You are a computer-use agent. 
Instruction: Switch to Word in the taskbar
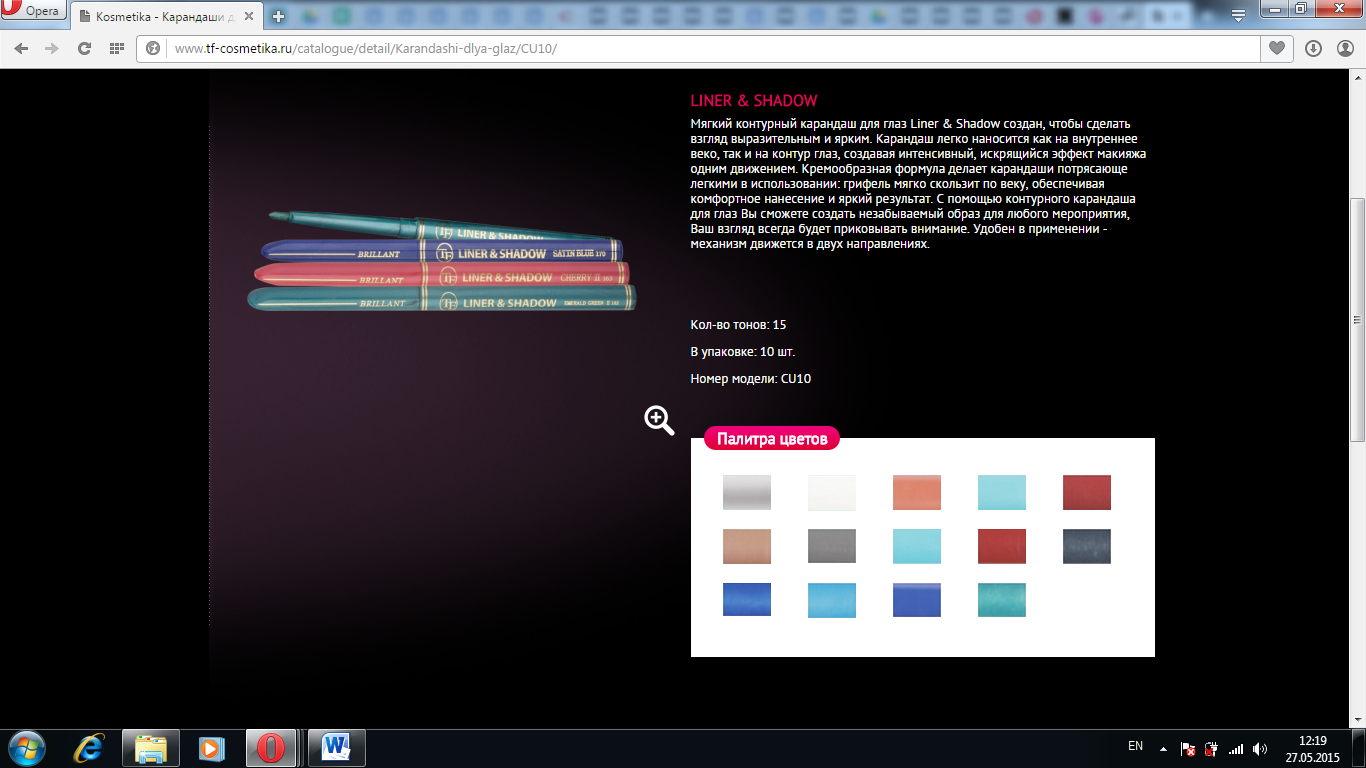(336, 748)
